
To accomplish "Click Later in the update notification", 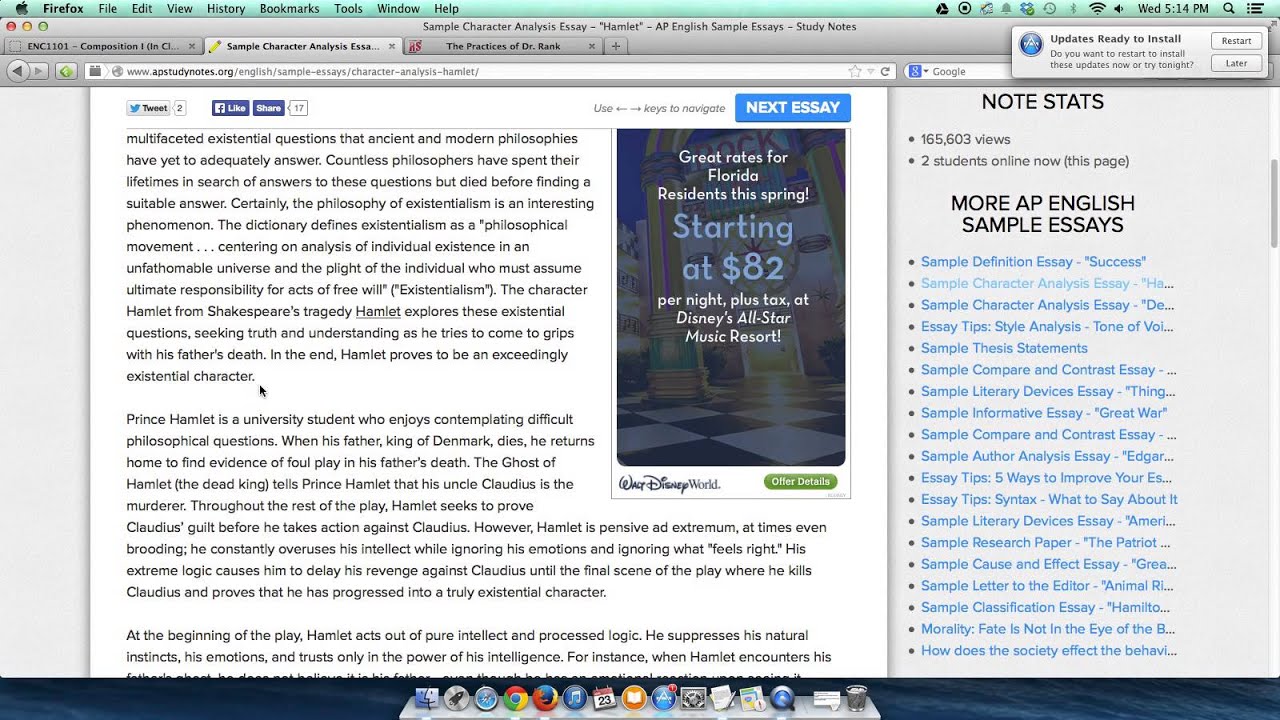I will coord(1236,63).
